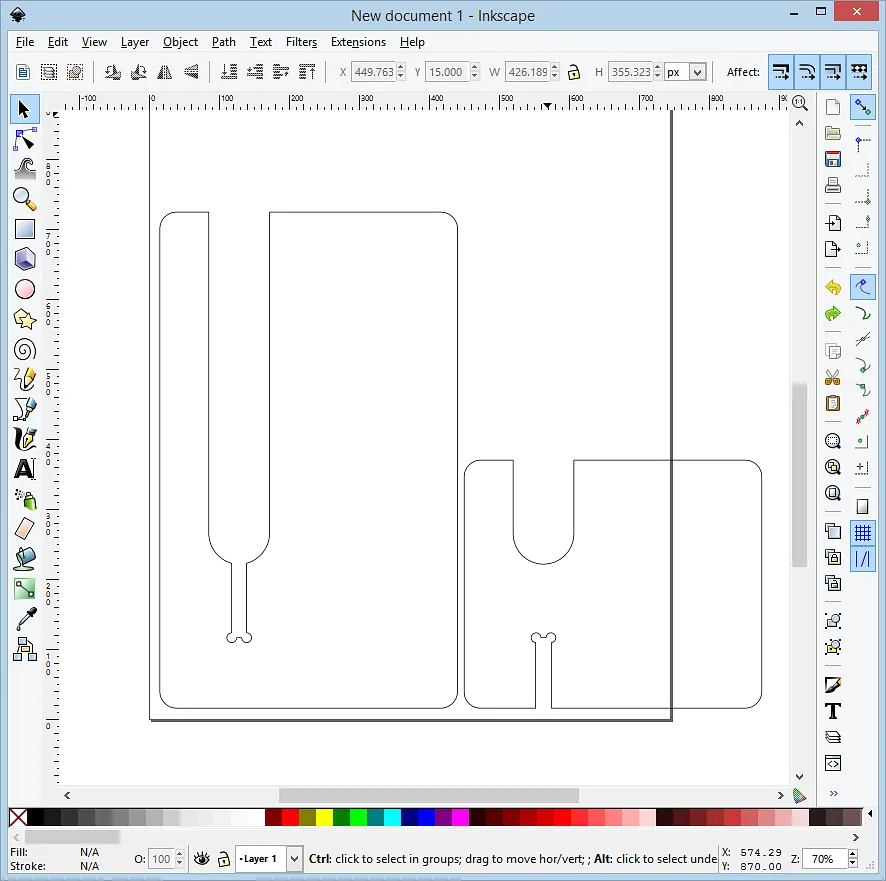Open the Filters menu

301,42
